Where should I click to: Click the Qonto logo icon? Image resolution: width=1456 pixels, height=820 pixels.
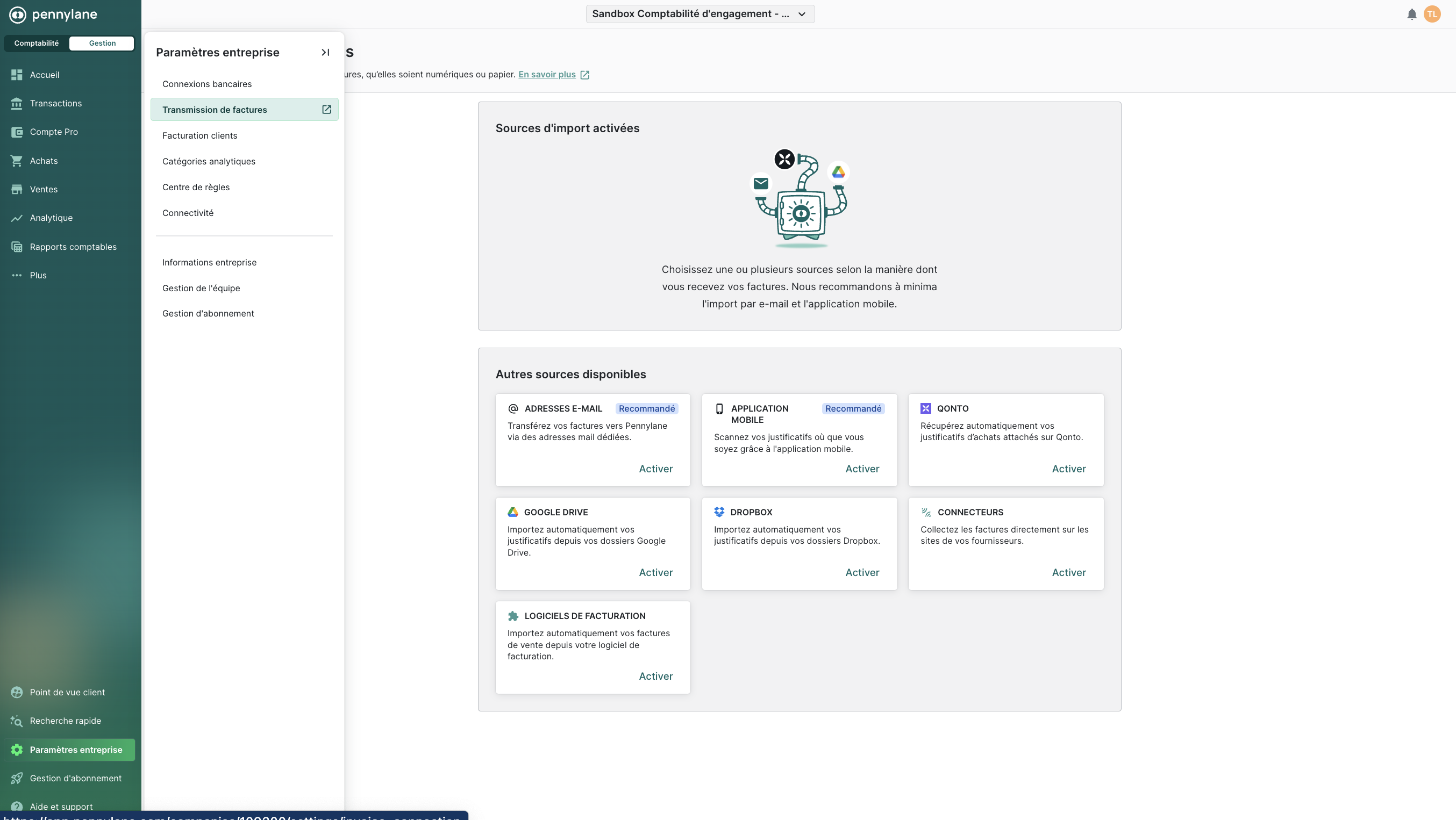pos(926,409)
